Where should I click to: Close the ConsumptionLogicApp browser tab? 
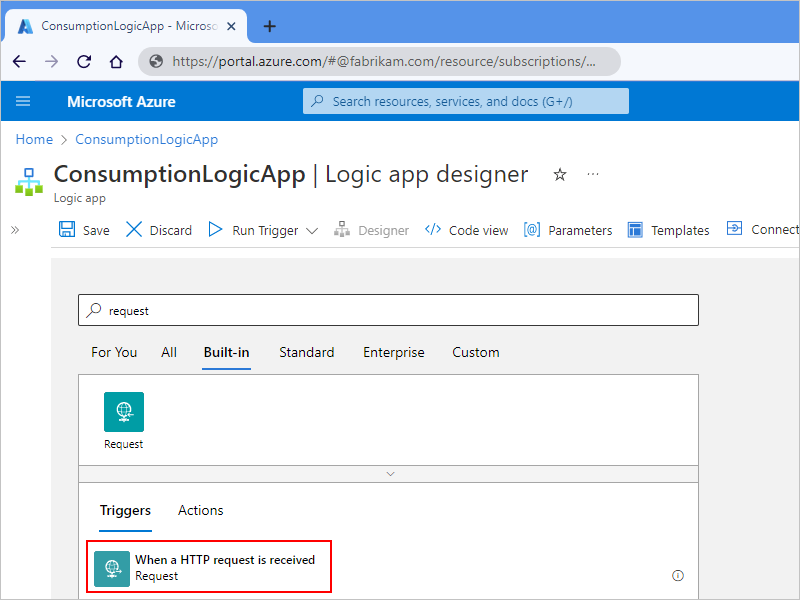click(x=231, y=26)
